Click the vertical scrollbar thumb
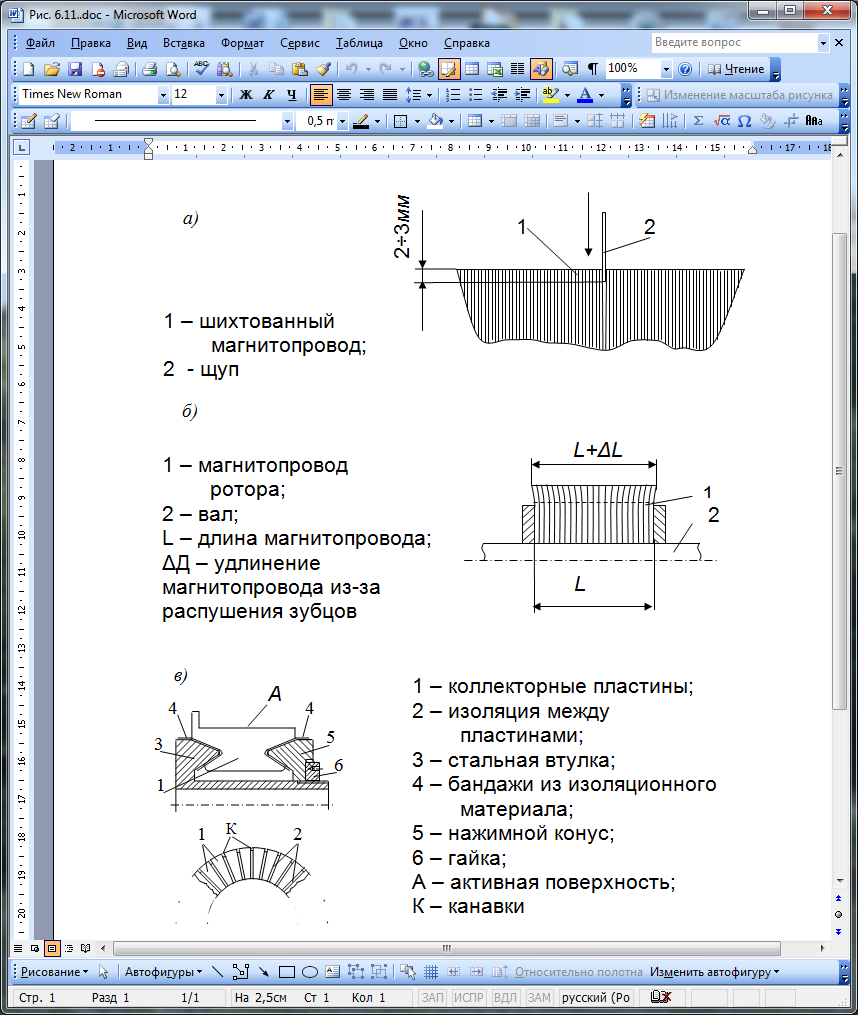The image size is (858, 1015). coord(839,471)
